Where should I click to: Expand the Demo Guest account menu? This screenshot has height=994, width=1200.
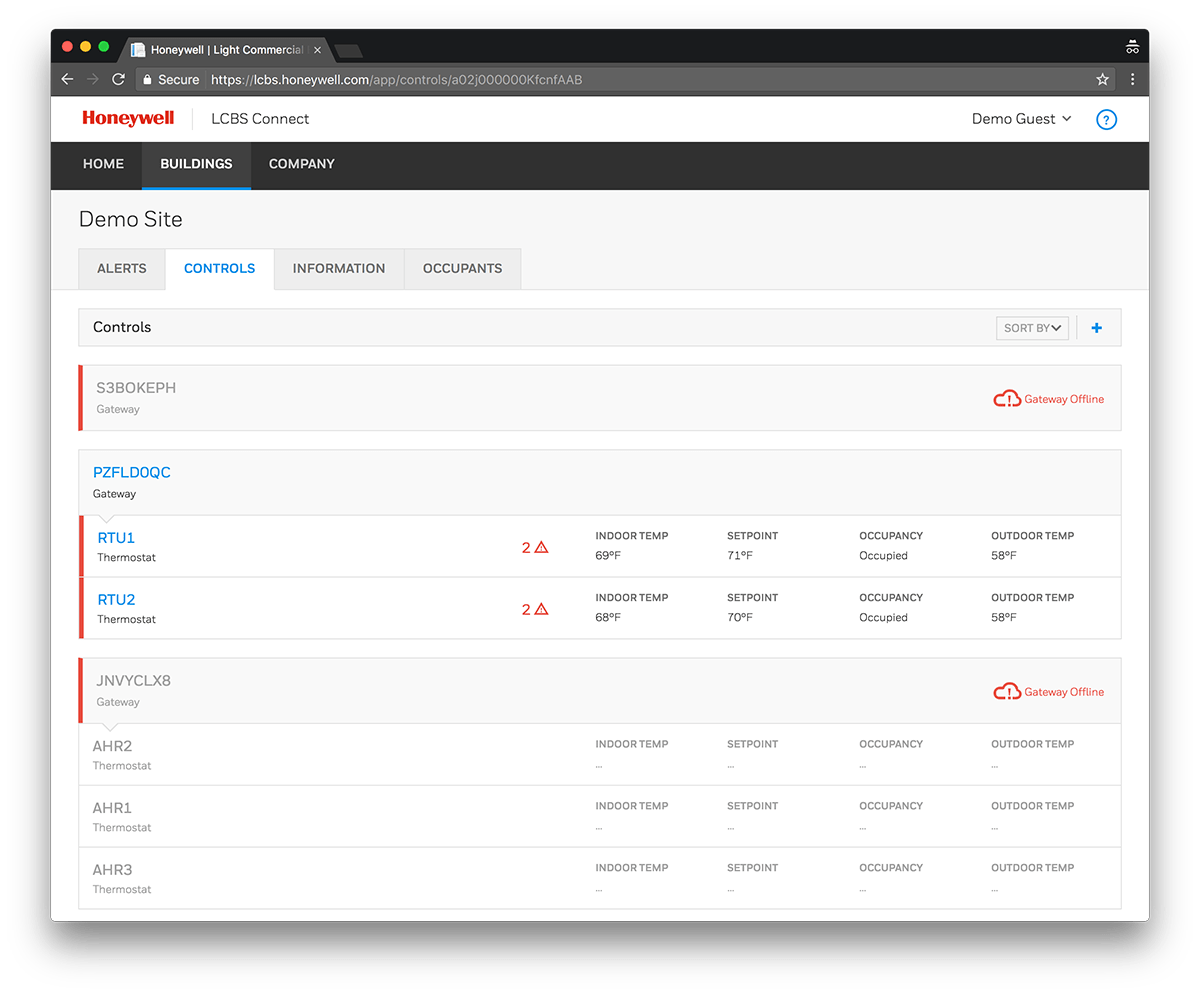tap(1021, 118)
